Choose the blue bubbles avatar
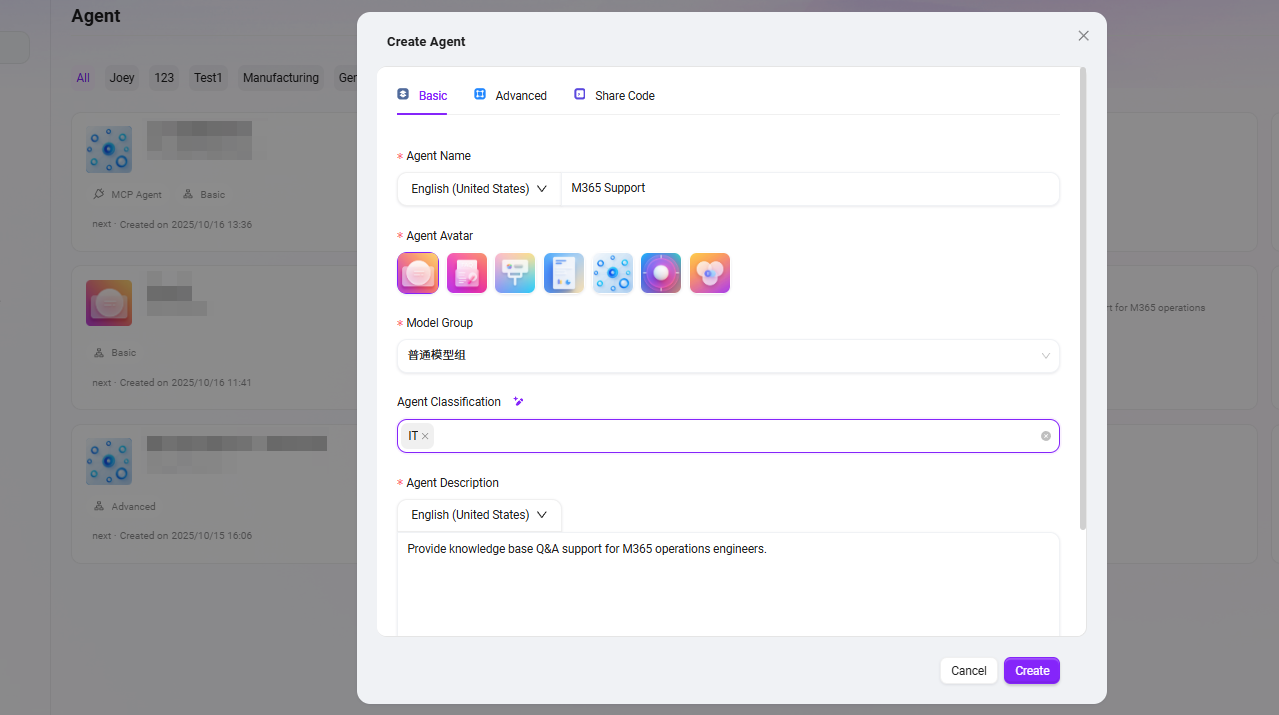Image resolution: width=1279 pixels, height=715 pixels. pyautogui.click(x=612, y=273)
